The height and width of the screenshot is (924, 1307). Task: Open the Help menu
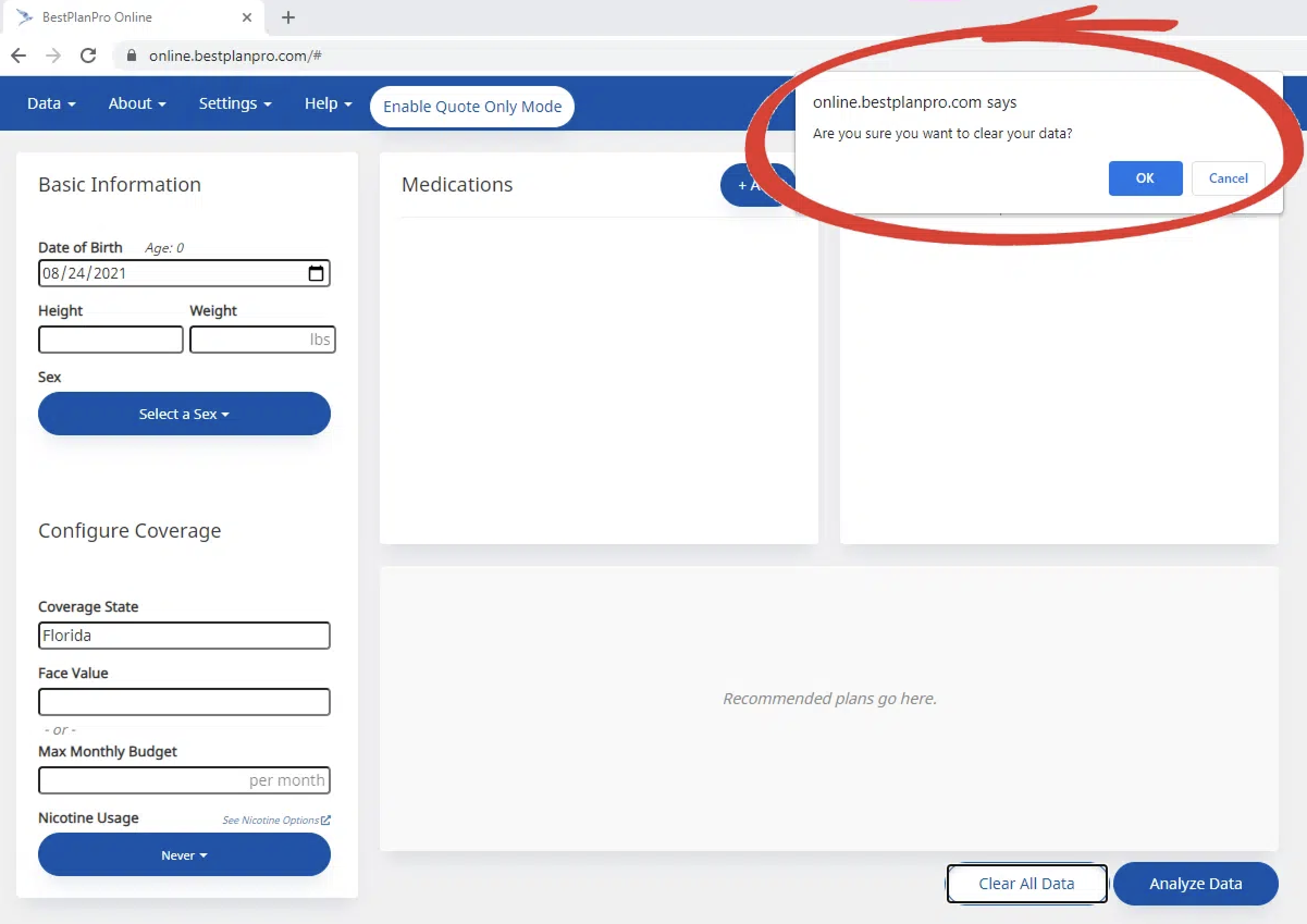(x=328, y=103)
